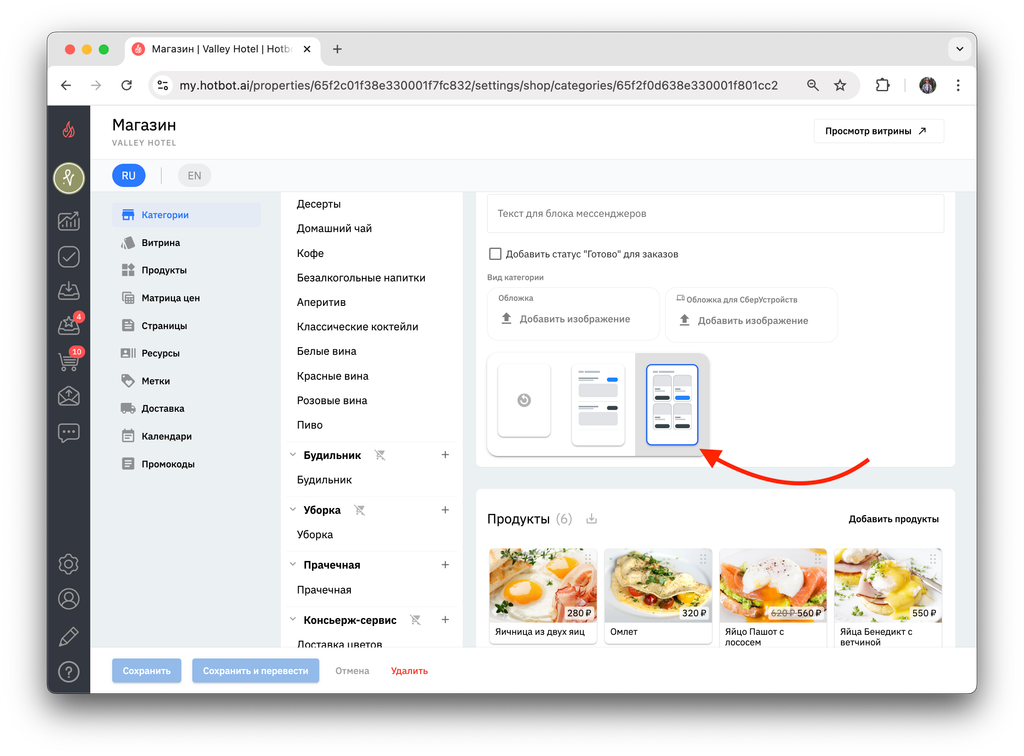
Task: Open Метки in the shop menu
Action: tap(186, 381)
